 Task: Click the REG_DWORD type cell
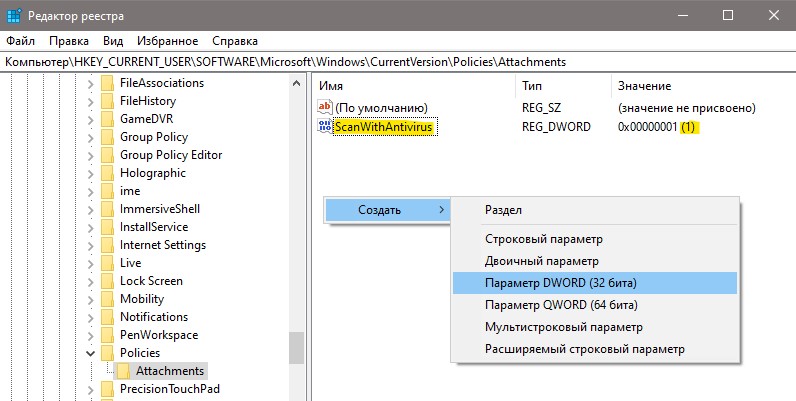click(556, 126)
